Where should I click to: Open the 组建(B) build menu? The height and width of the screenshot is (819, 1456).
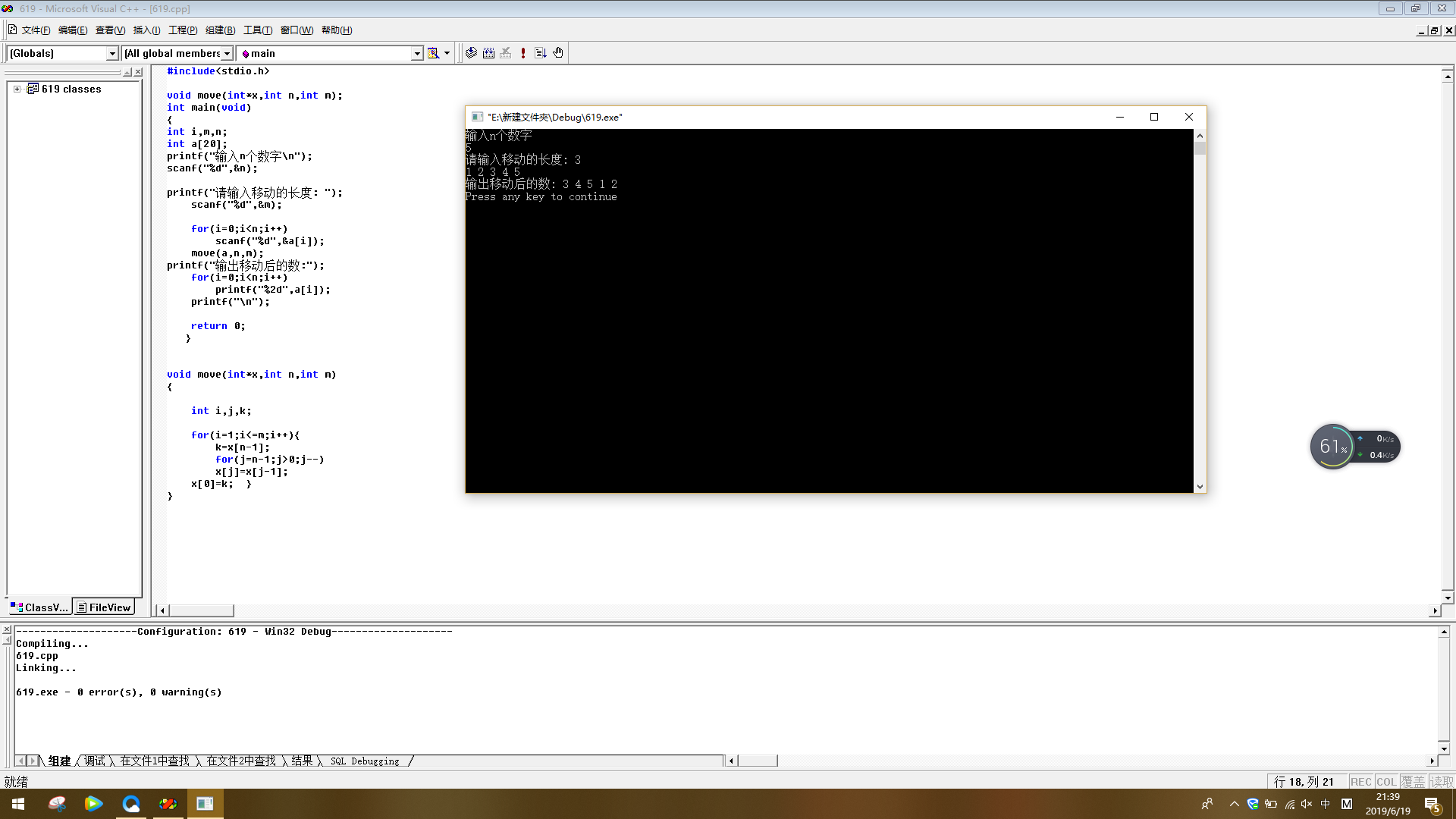pyautogui.click(x=220, y=30)
